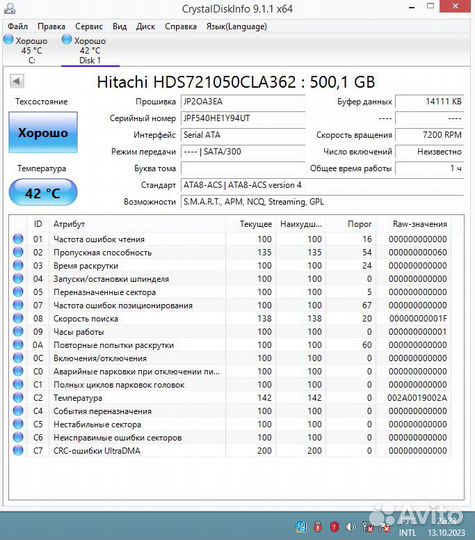Click the Serial ATA interface field
This screenshot has height=540, width=475.
[243, 135]
